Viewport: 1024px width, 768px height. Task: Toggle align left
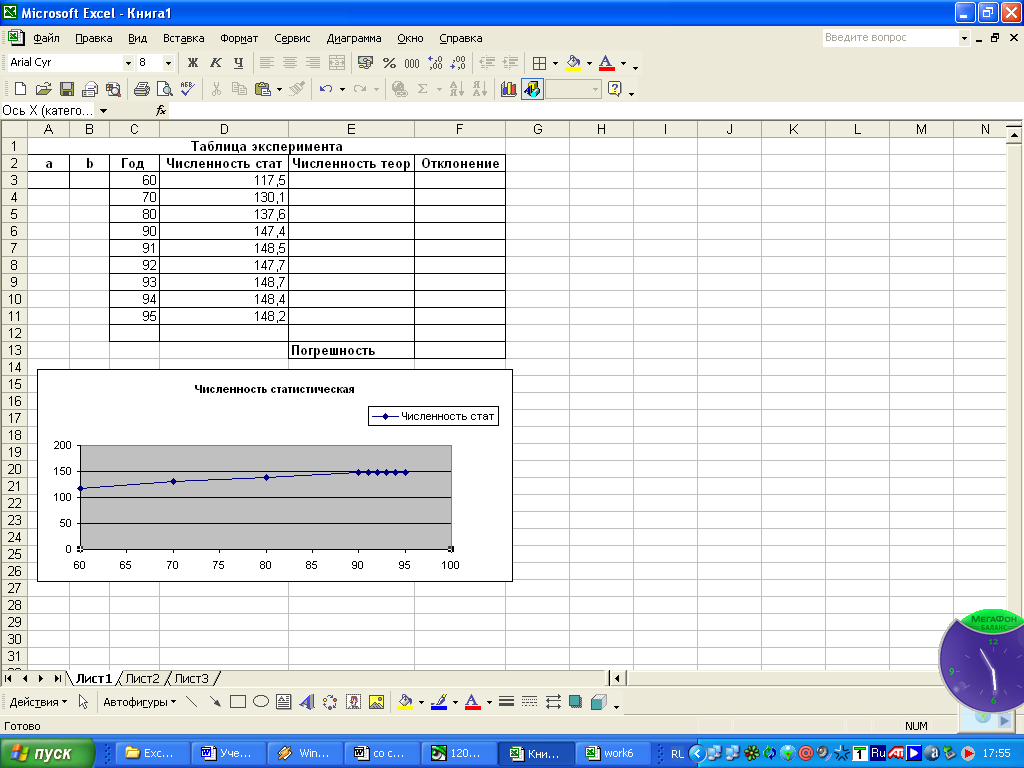pyautogui.click(x=266, y=63)
